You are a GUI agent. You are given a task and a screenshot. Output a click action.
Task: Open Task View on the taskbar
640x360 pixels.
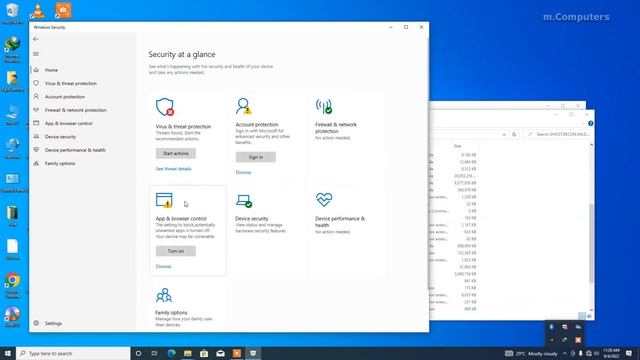coord(154,353)
